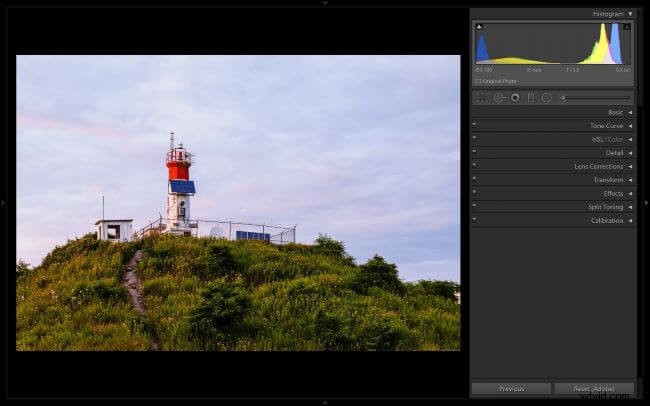Click the lighthouse photo preview

pos(238,203)
